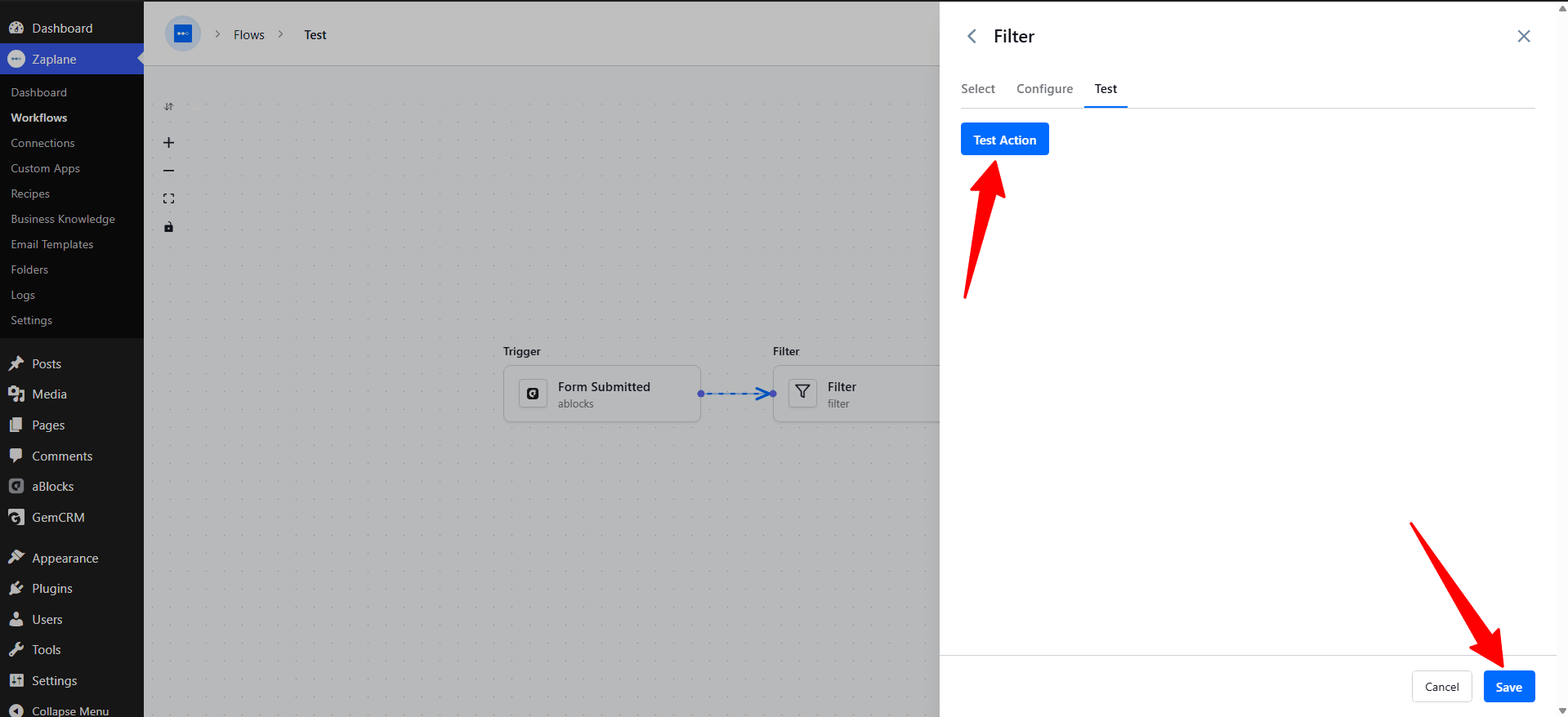Viewport: 1568px width, 717px height.
Task: Open the Plugins menu icon
Action: (16, 588)
